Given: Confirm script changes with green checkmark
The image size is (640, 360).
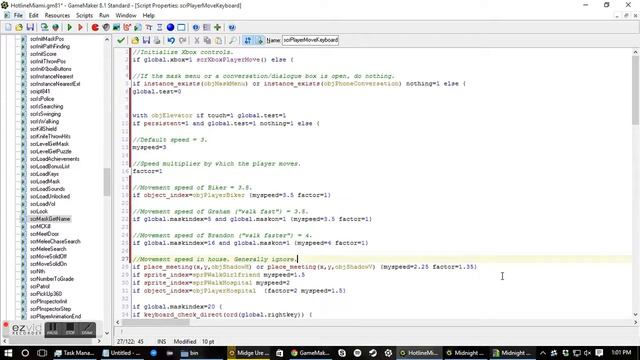Looking at the screenshot, I should (x=121, y=40).
